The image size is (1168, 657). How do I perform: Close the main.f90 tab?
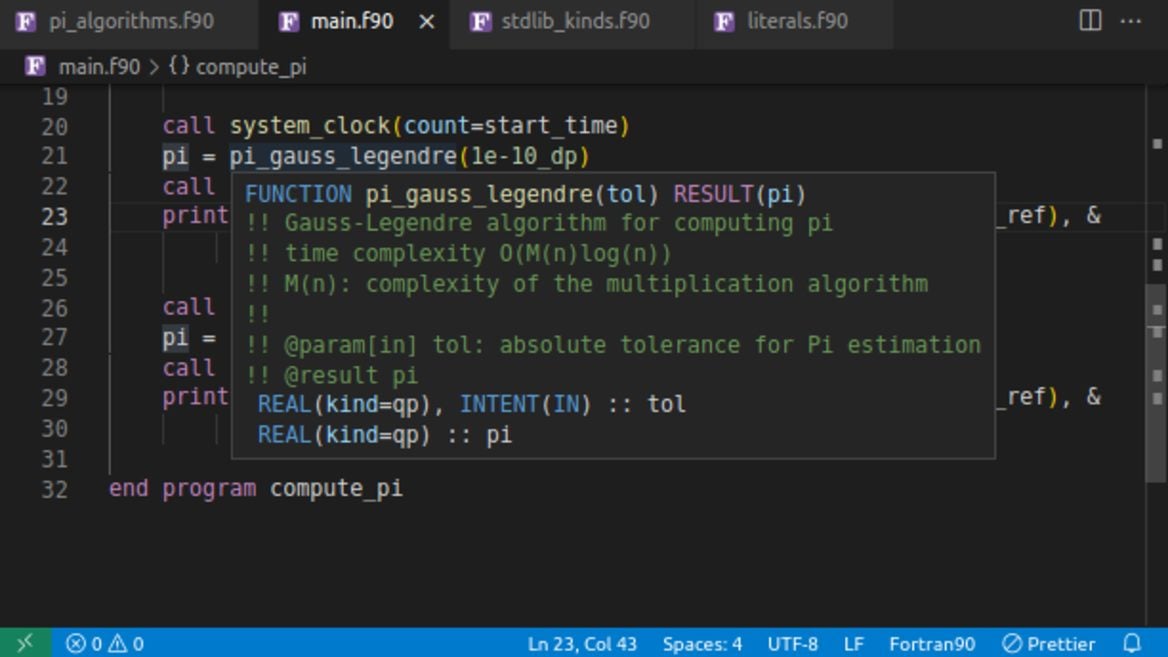pyautogui.click(x=427, y=22)
